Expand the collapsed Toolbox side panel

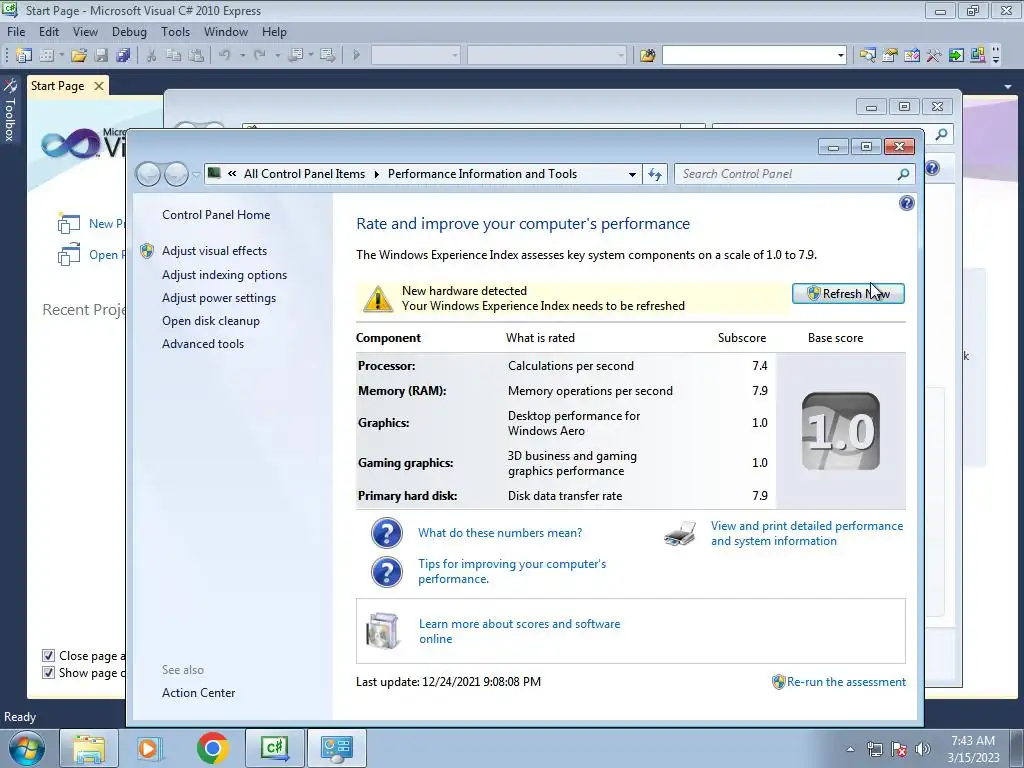pyautogui.click(x=10, y=110)
